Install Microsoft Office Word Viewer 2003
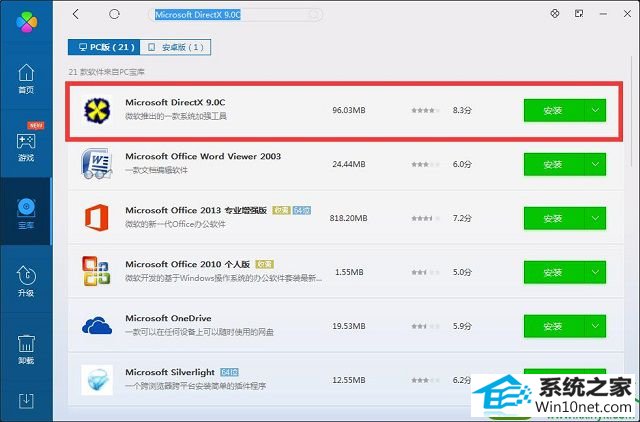This screenshot has width=640, height=422. (555, 164)
